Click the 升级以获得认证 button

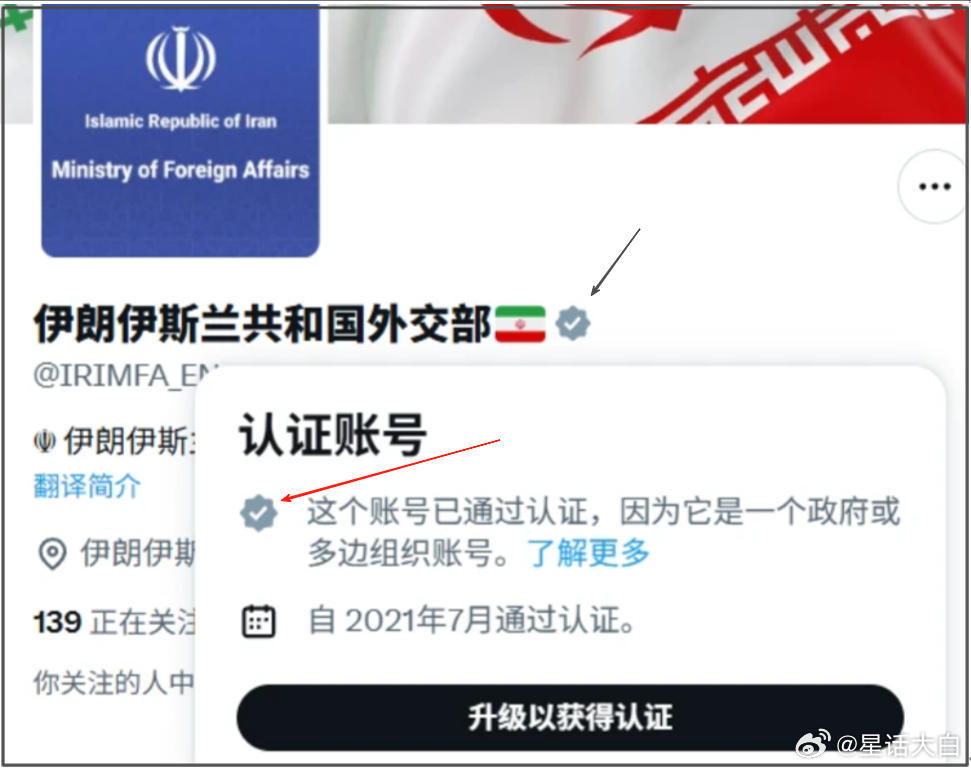(570, 717)
